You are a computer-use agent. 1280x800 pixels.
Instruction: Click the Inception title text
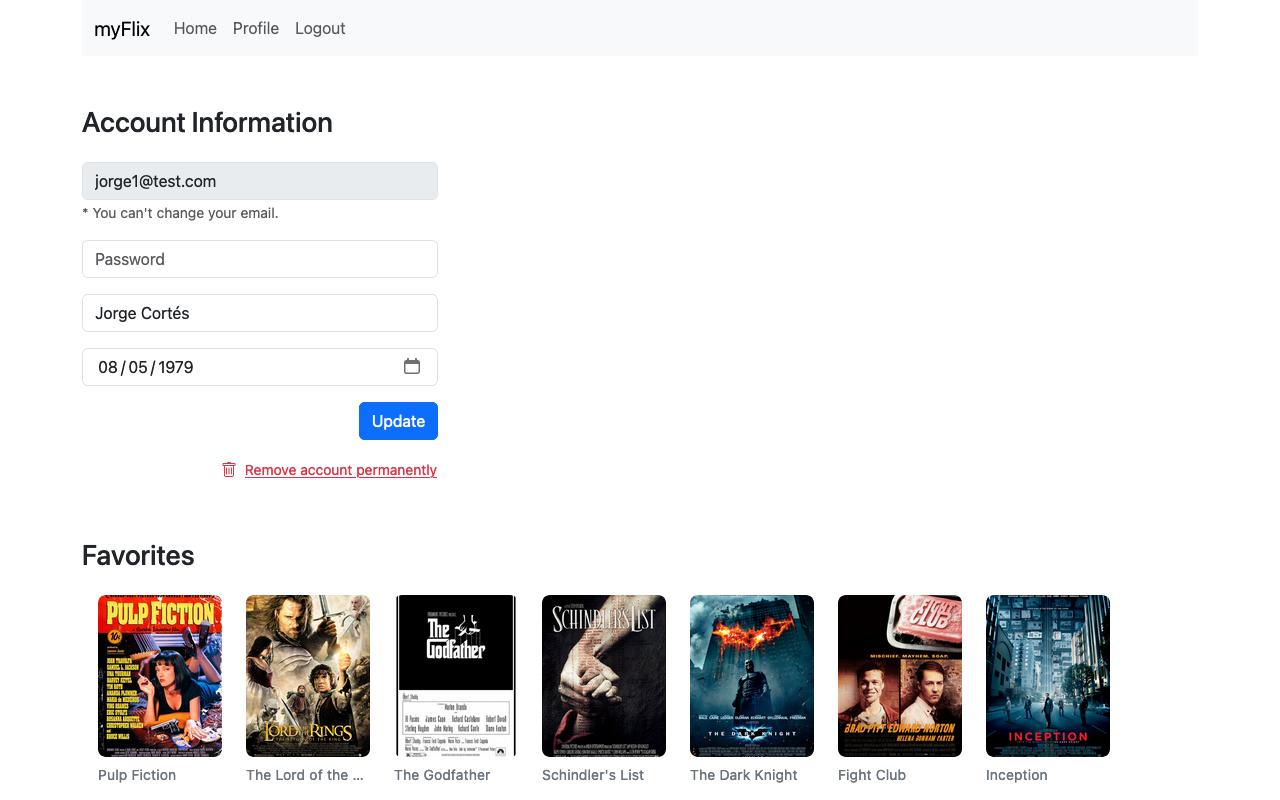[1017, 775]
